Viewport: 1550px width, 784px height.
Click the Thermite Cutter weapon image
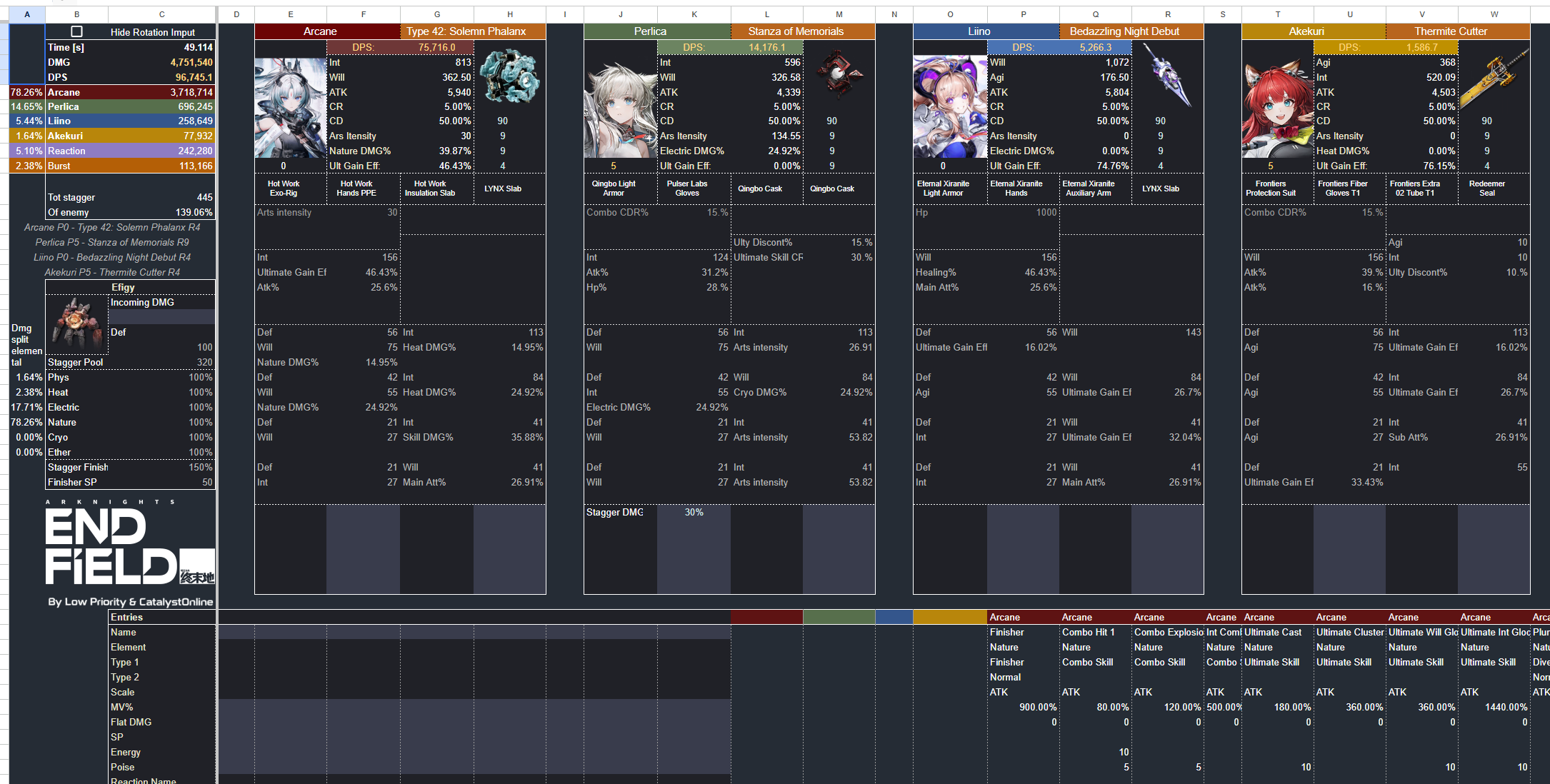pyautogui.click(x=1494, y=77)
